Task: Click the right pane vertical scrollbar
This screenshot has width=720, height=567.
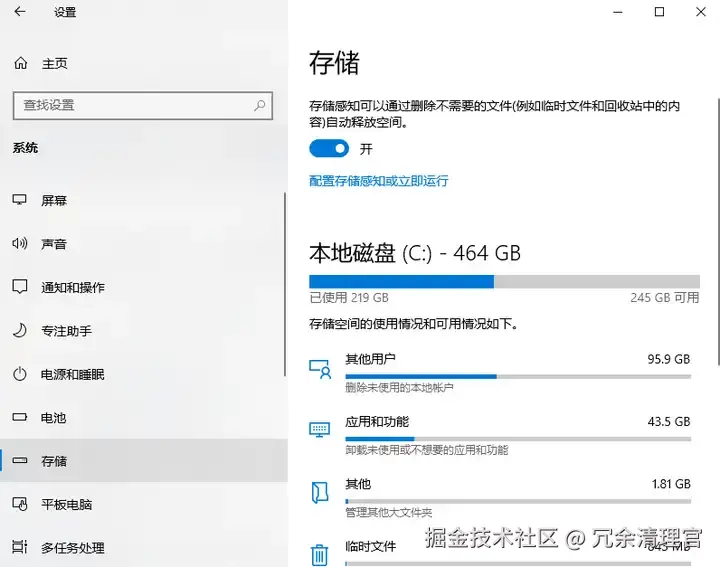Action: click(x=718, y=232)
